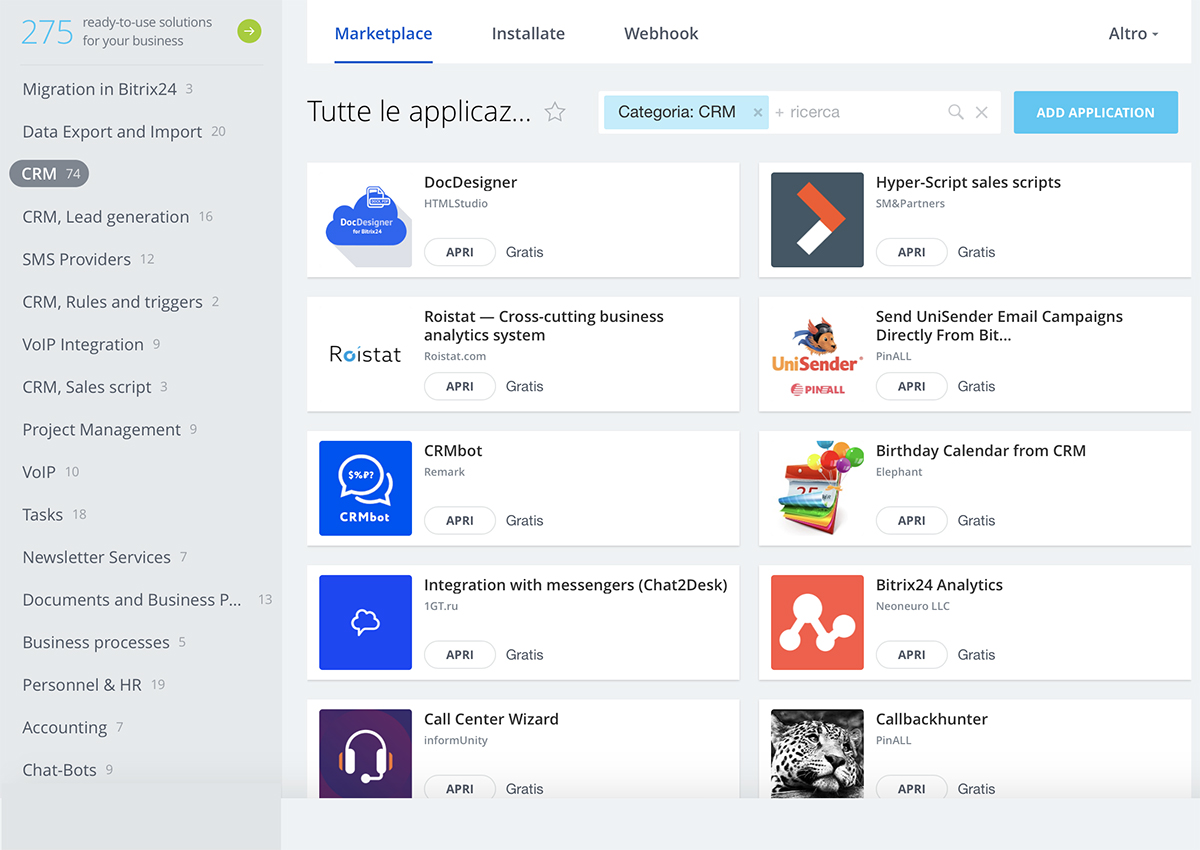Select Personnel & HR category

point(93,685)
